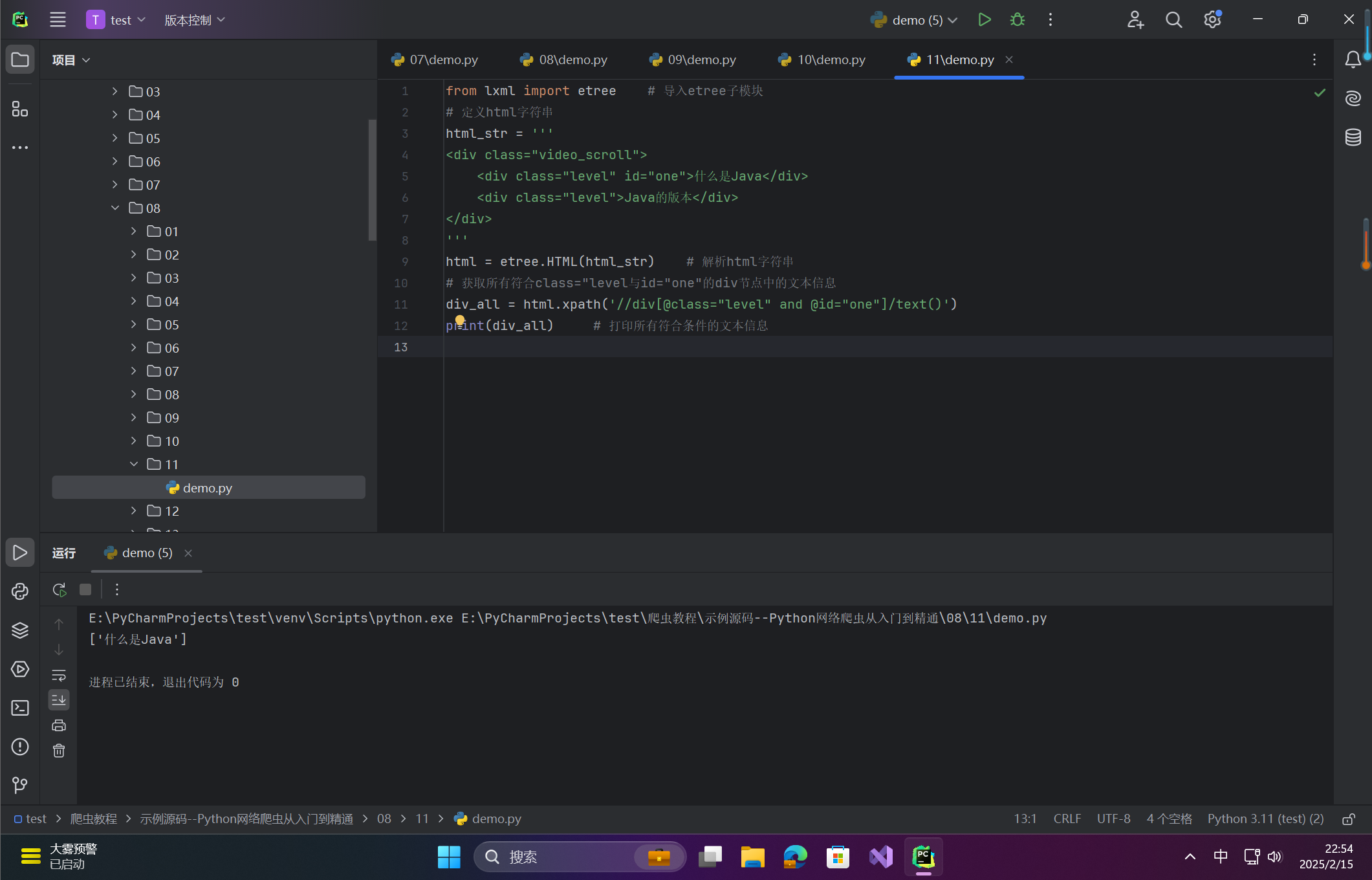Image resolution: width=1372 pixels, height=880 pixels.
Task: Toggle read-only lock in status bar
Action: pos(1348,819)
